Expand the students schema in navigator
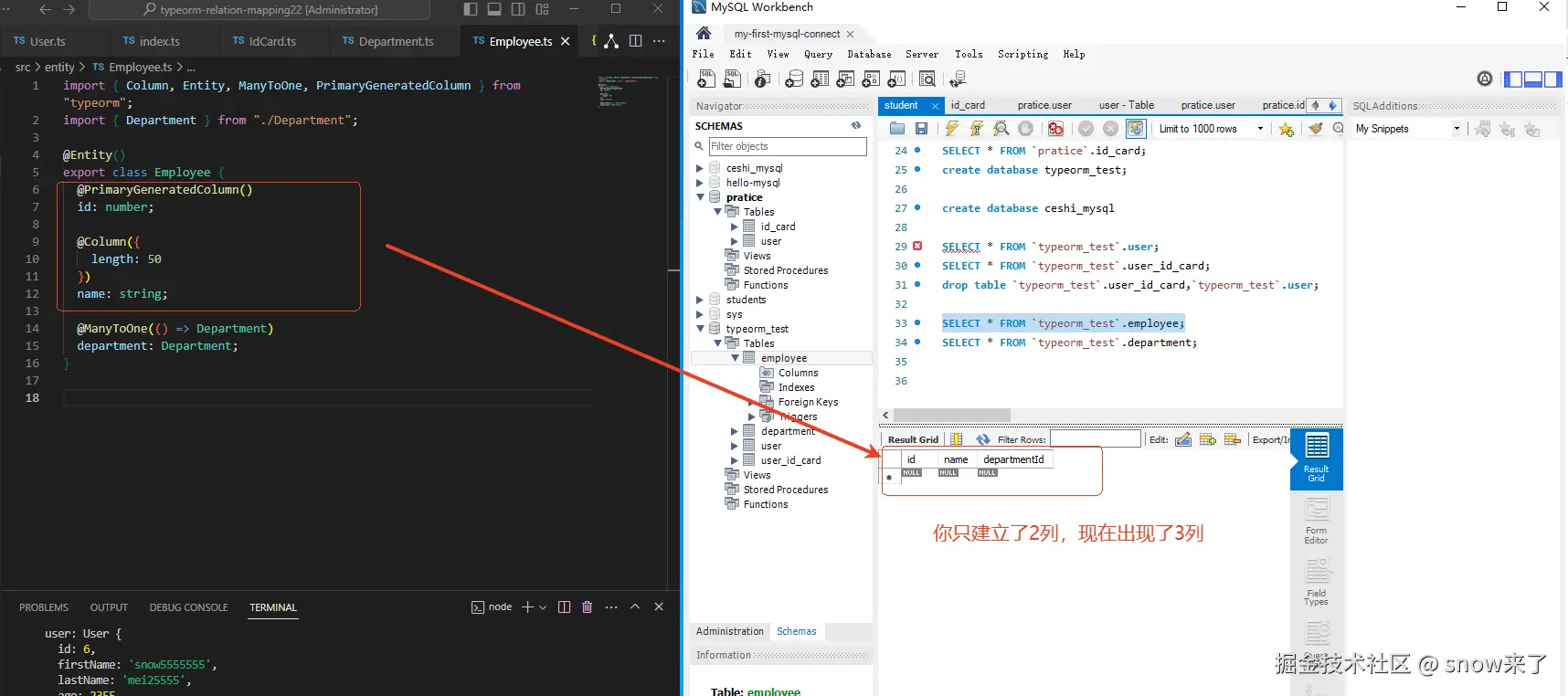 pos(700,300)
